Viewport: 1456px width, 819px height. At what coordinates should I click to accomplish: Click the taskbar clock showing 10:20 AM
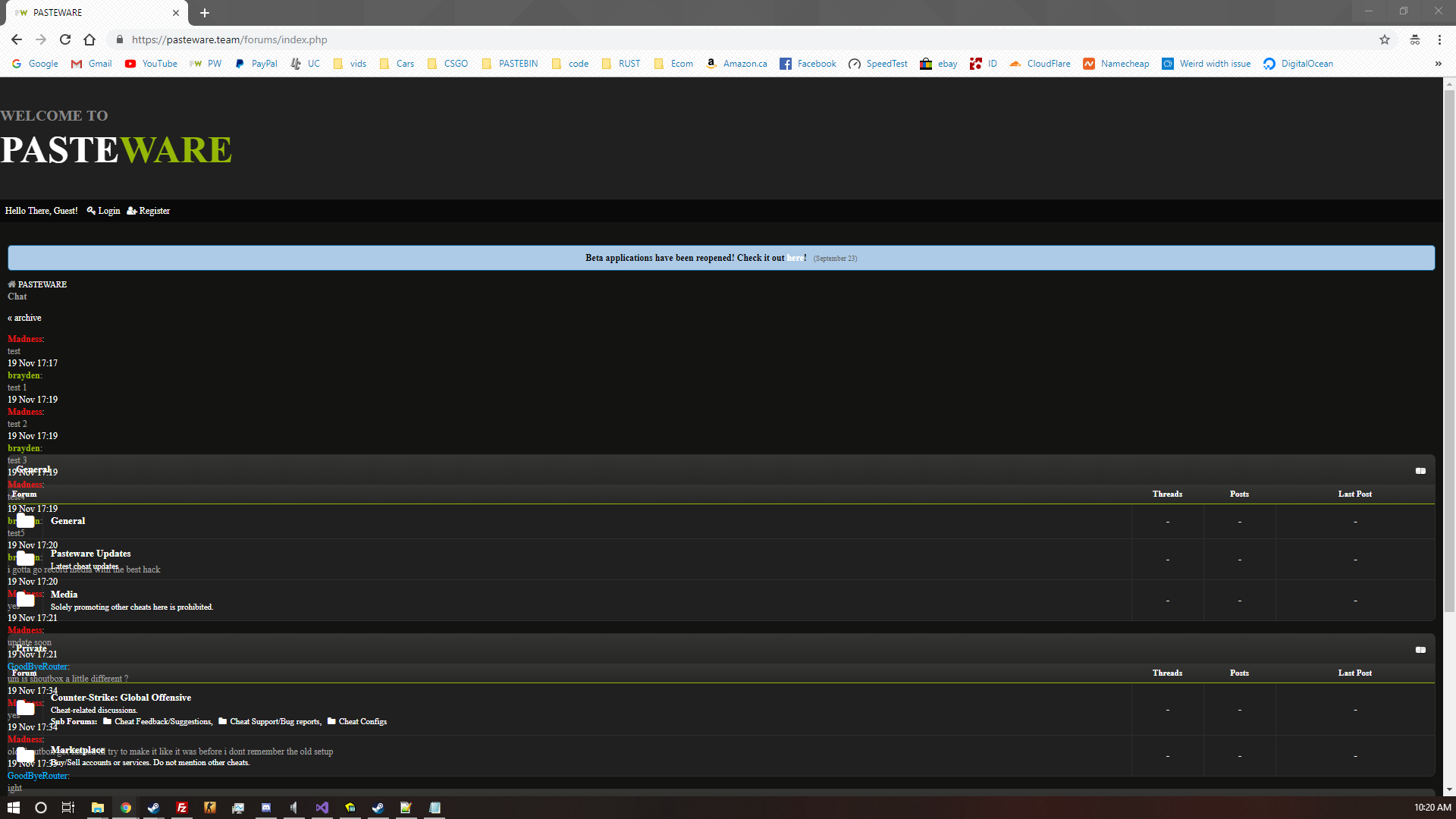click(1432, 808)
